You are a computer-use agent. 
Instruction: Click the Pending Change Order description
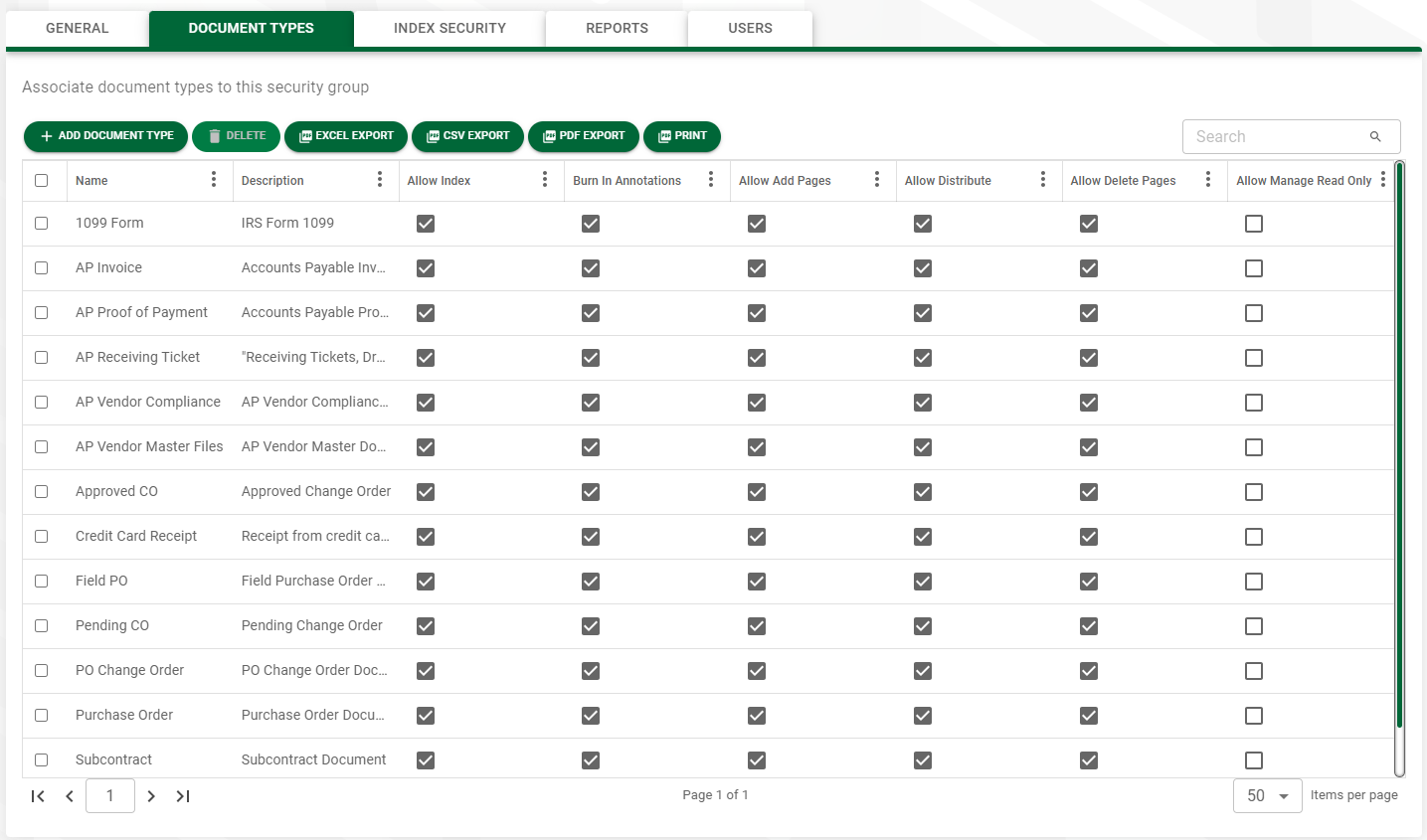312,625
